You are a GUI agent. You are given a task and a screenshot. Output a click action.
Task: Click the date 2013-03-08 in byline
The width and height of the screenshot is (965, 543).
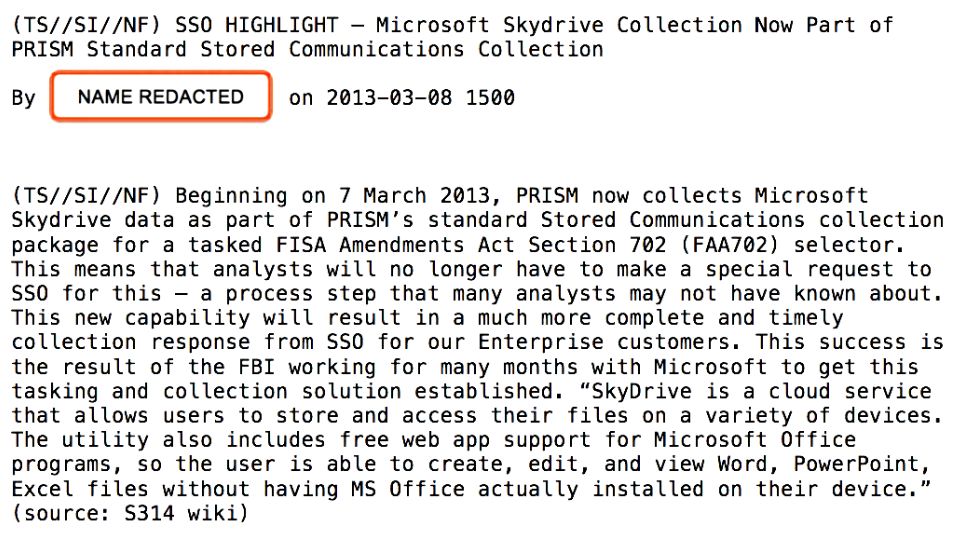[389, 98]
